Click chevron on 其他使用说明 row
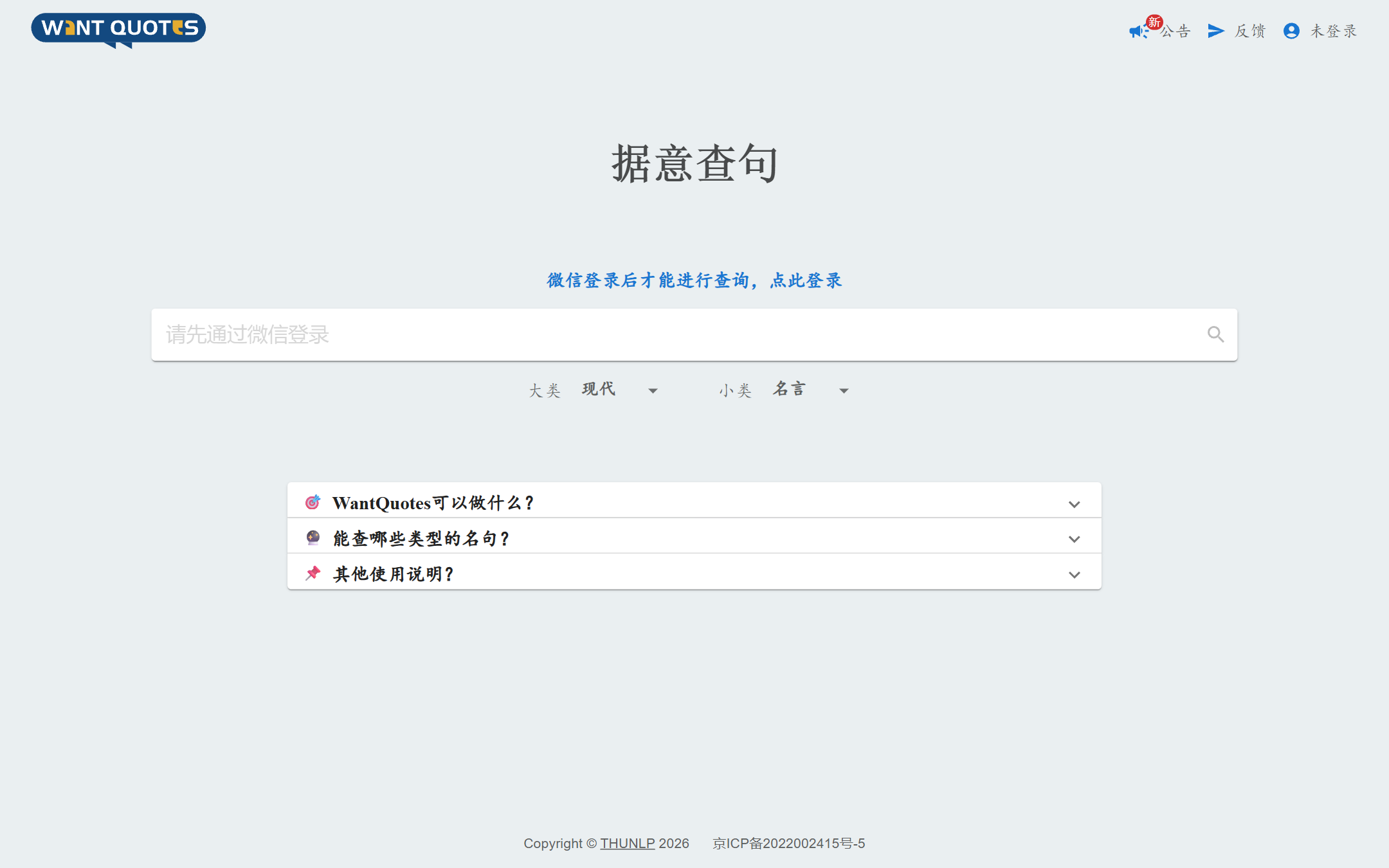 [1074, 575]
